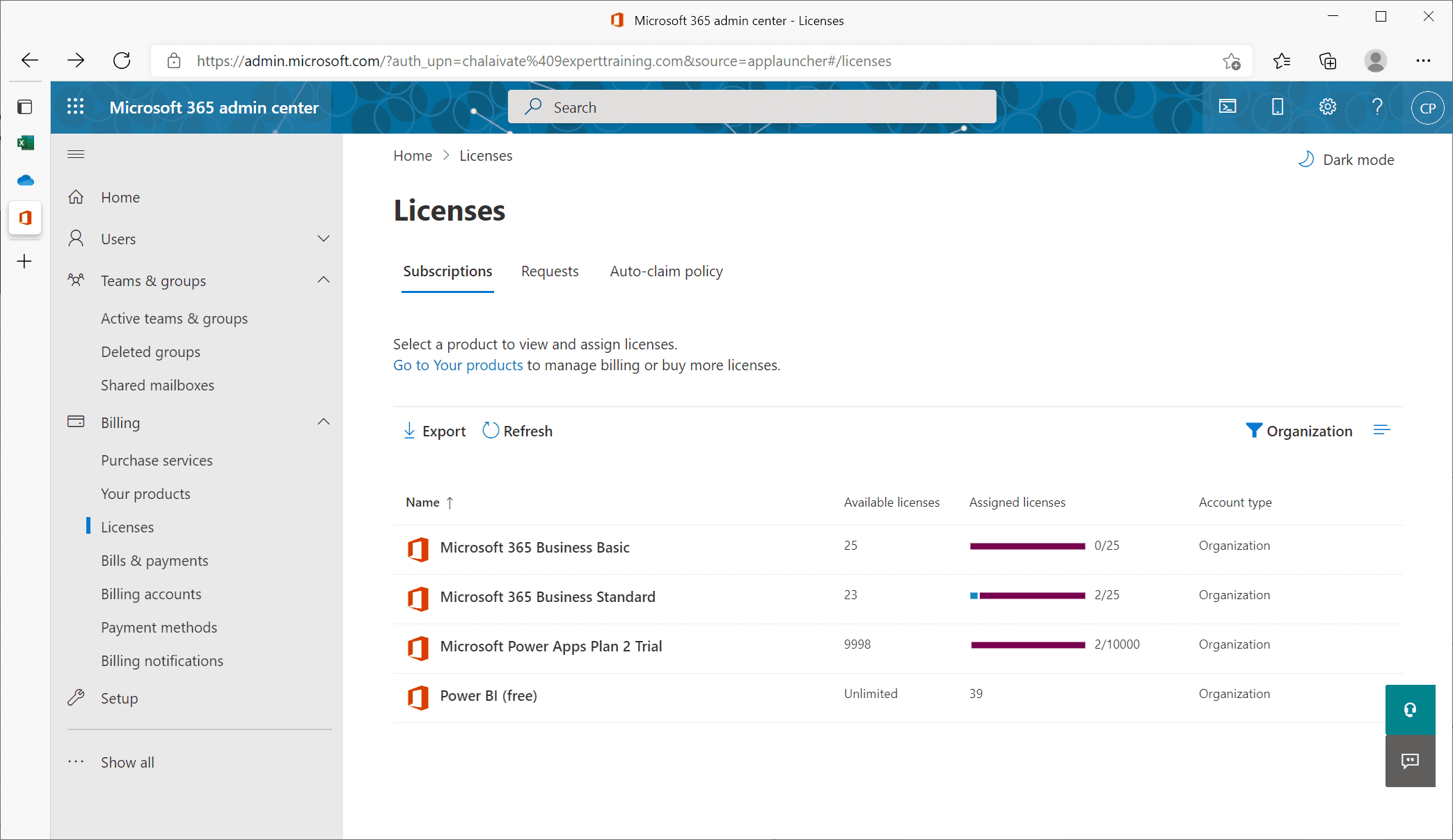Click the mobile app icon in header
The image size is (1453, 840).
pyautogui.click(x=1278, y=107)
